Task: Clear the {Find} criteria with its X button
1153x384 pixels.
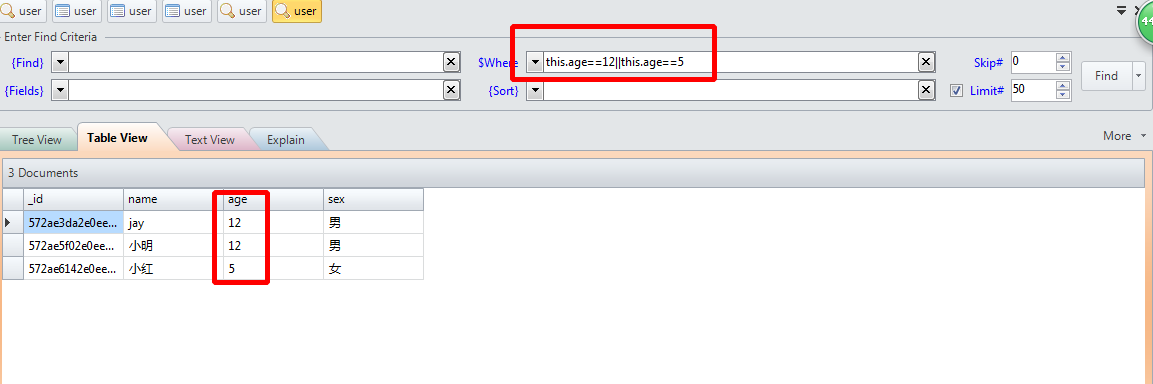Action: [x=451, y=63]
